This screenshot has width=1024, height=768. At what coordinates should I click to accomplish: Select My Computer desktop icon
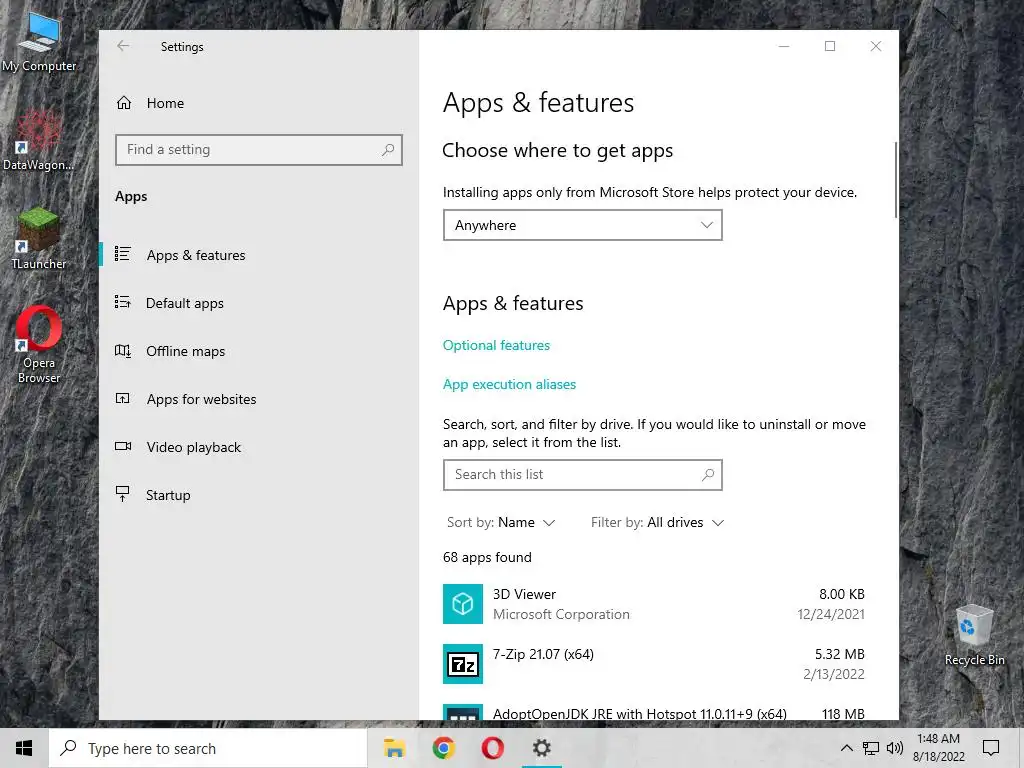click(x=39, y=42)
